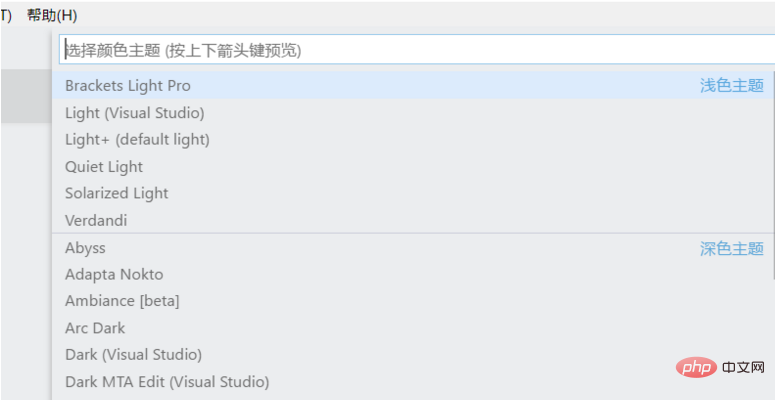
Task: Choose the Arc Dark theme
Action: coord(95,328)
